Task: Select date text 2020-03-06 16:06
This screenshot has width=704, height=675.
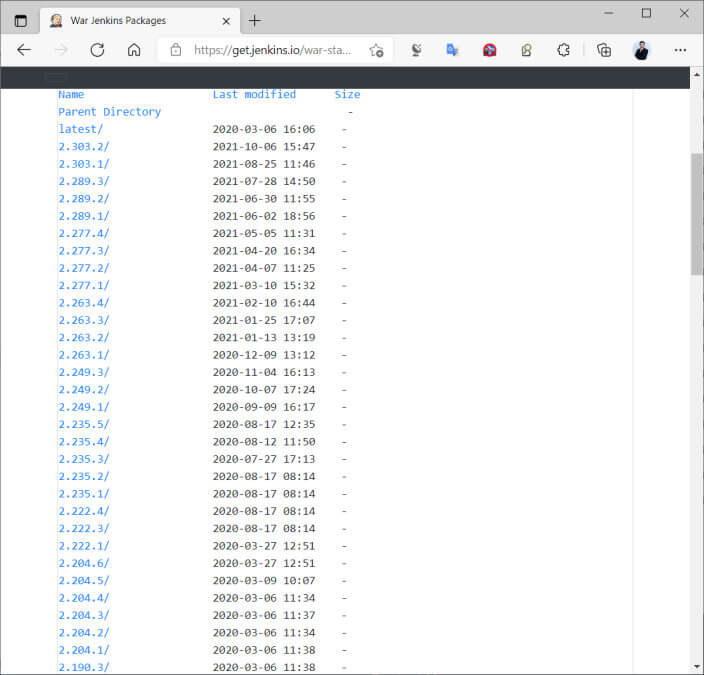Action: [264, 129]
